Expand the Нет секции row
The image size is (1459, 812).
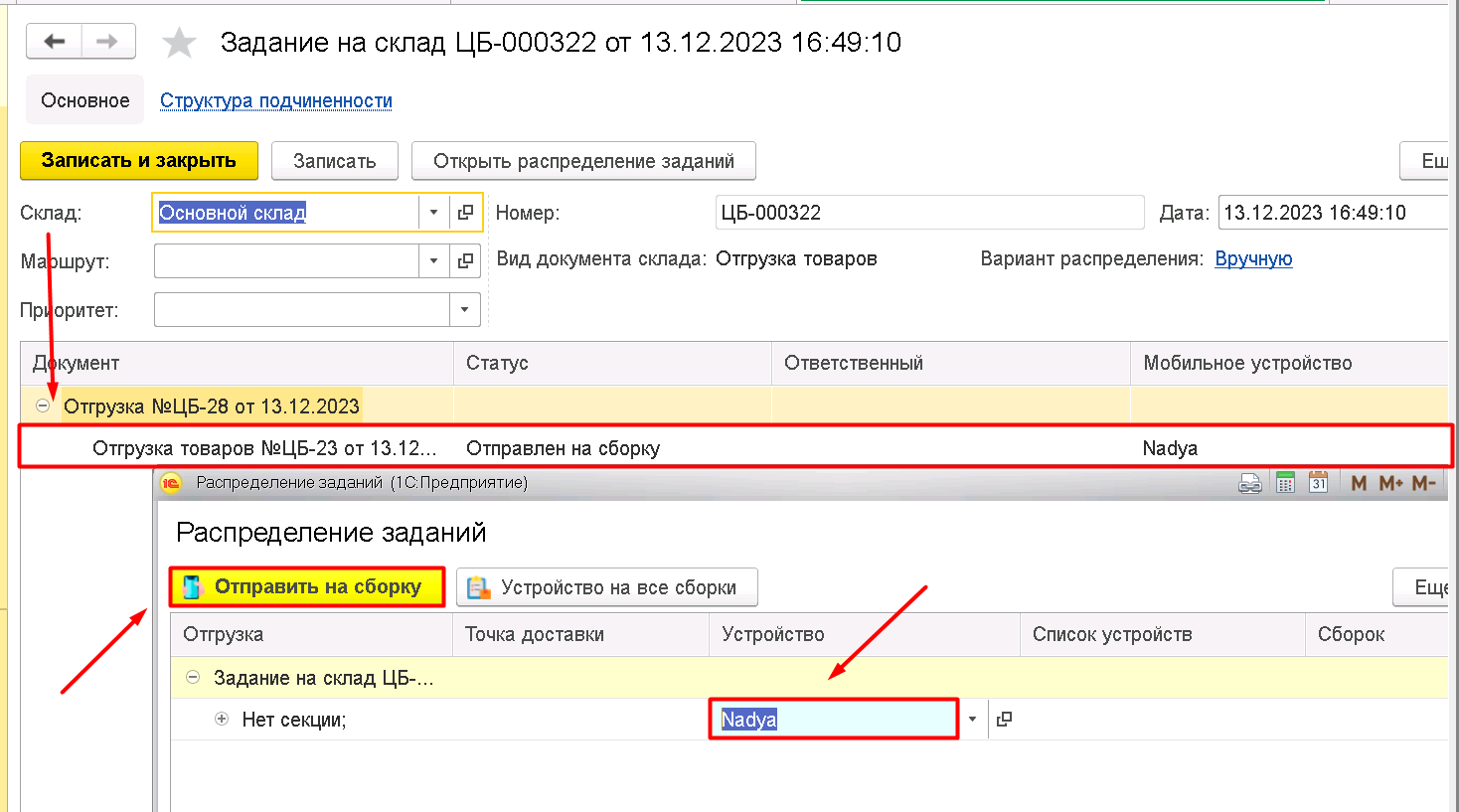(222, 719)
